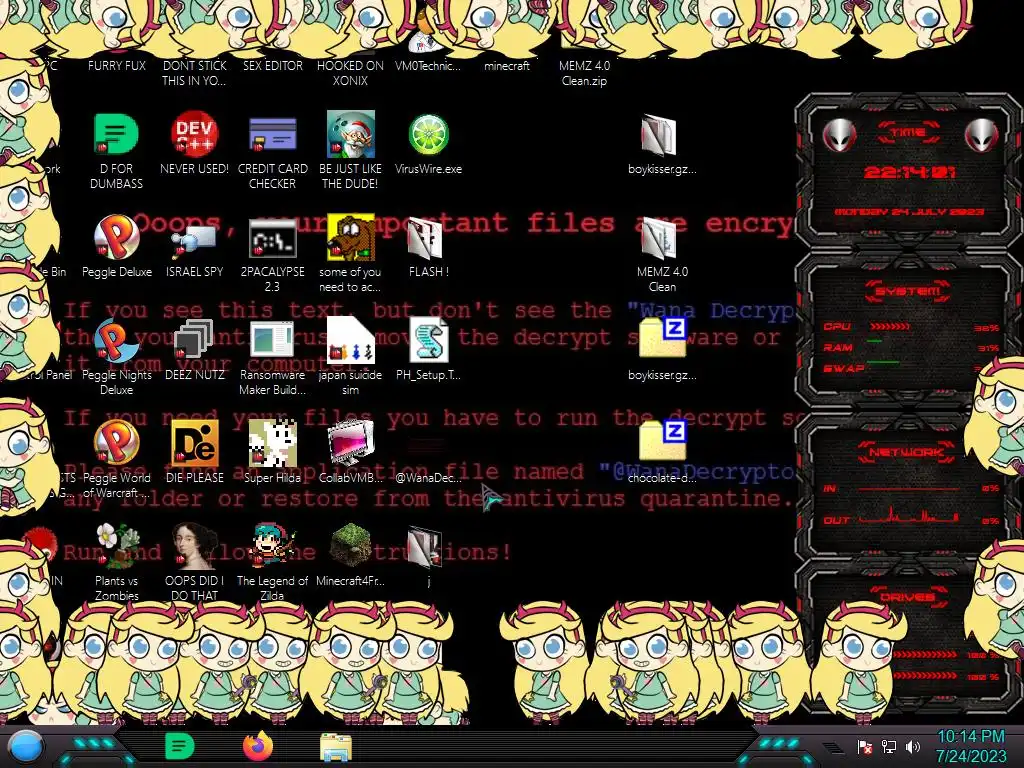Image resolution: width=1024 pixels, height=768 pixels.
Task: Select the @WanaDec... desktop label
Action: (428, 477)
